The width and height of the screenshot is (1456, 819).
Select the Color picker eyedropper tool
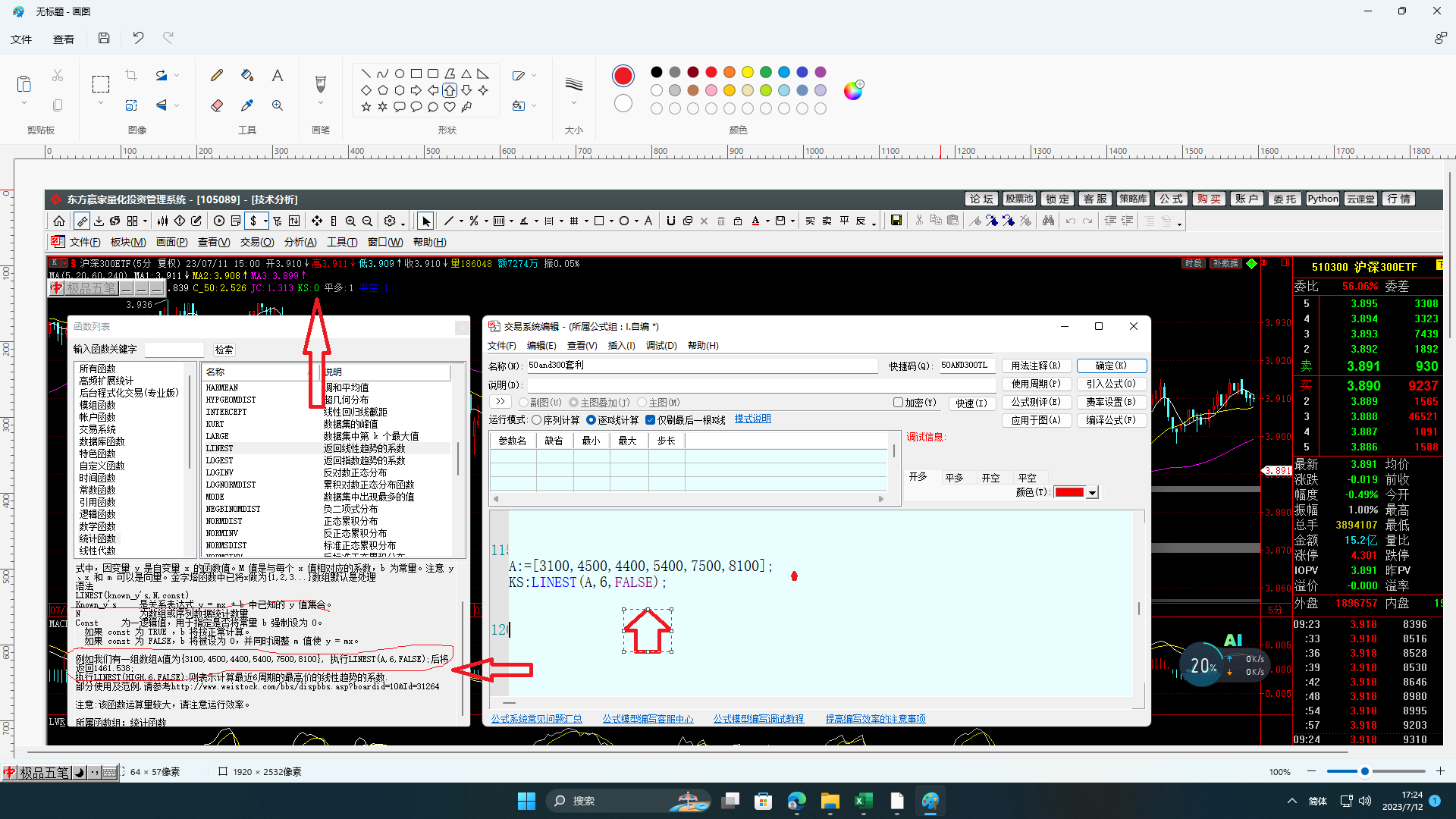coord(247,105)
